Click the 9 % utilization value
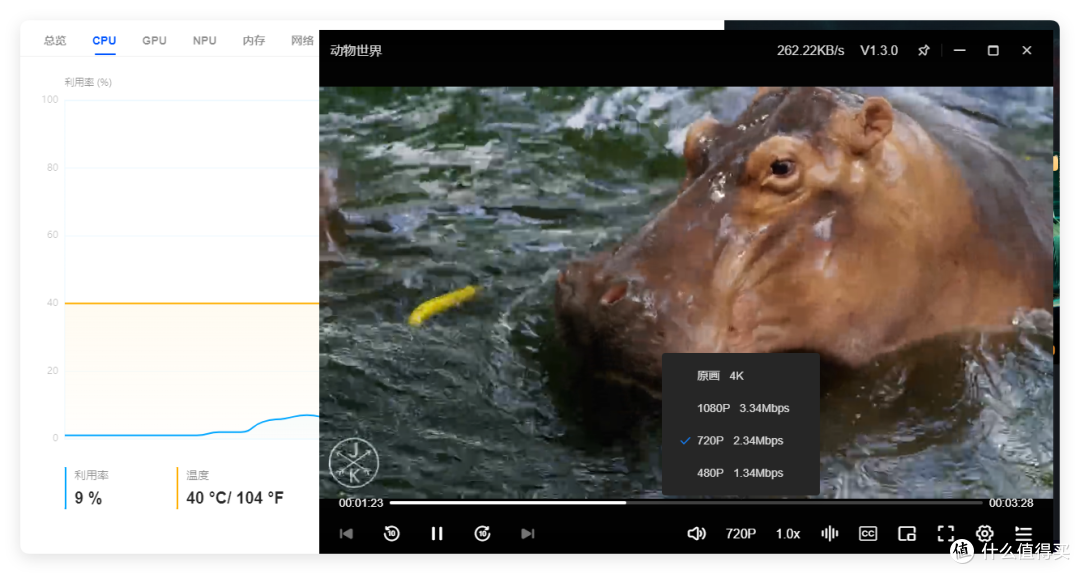The image size is (1080, 574). tap(88, 498)
